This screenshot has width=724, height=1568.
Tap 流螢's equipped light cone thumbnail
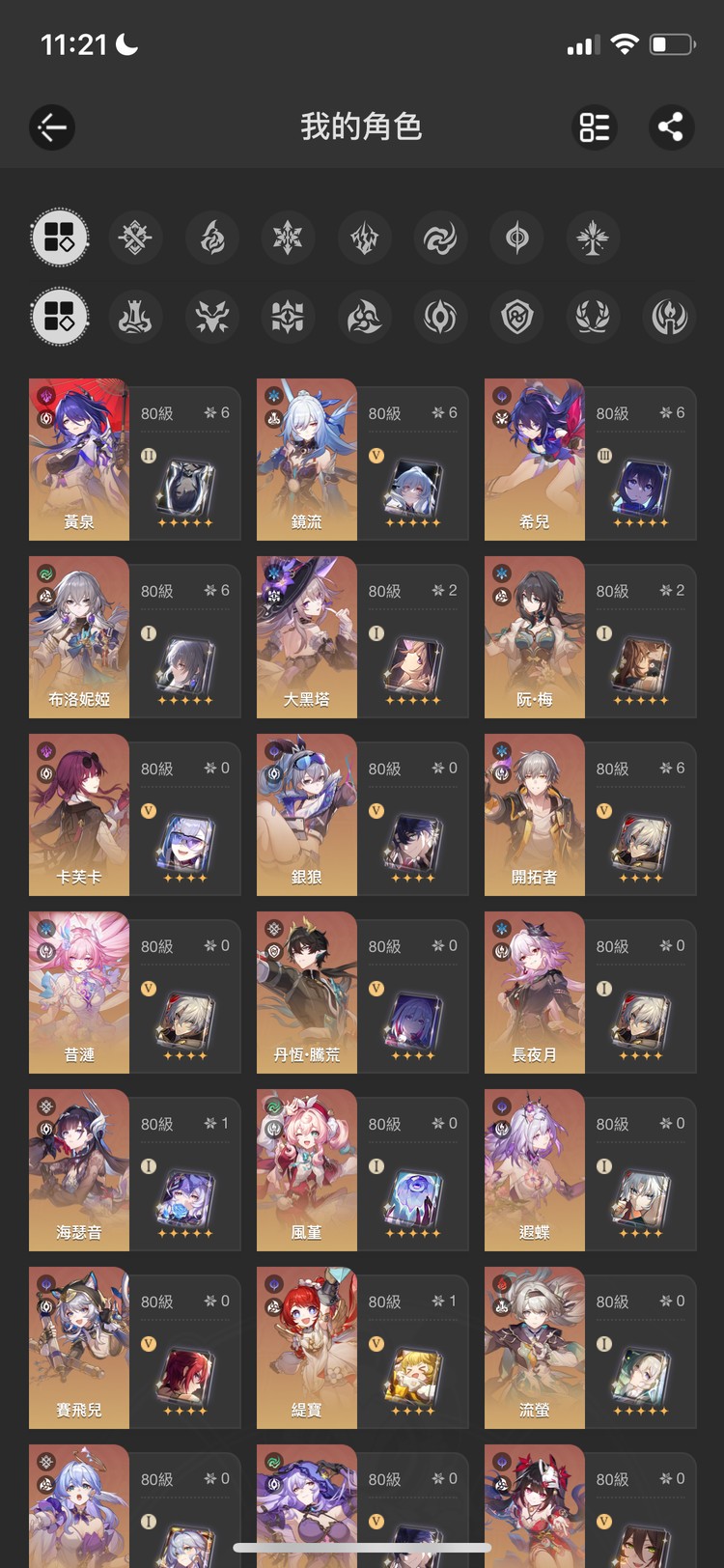tap(640, 1373)
